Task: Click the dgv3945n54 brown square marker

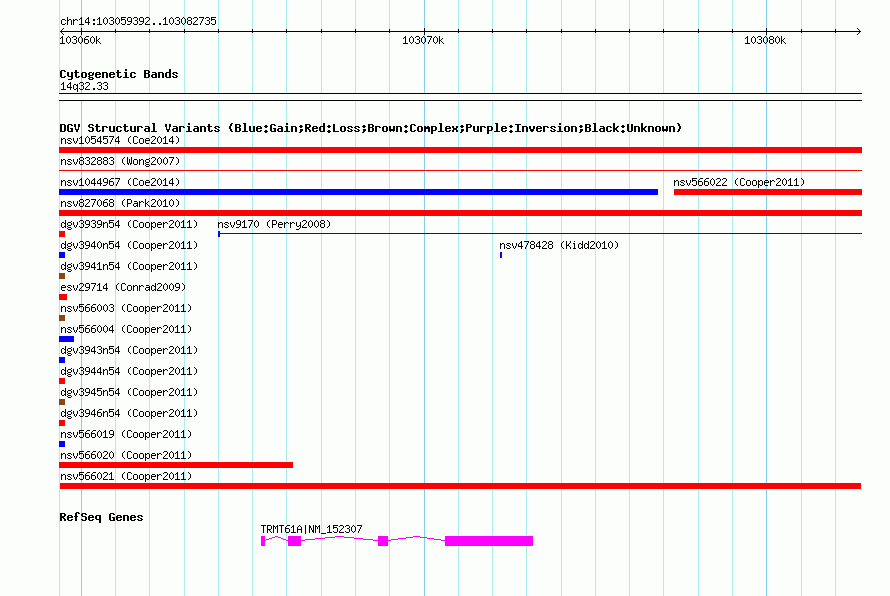Action: pyautogui.click(x=62, y=402)
